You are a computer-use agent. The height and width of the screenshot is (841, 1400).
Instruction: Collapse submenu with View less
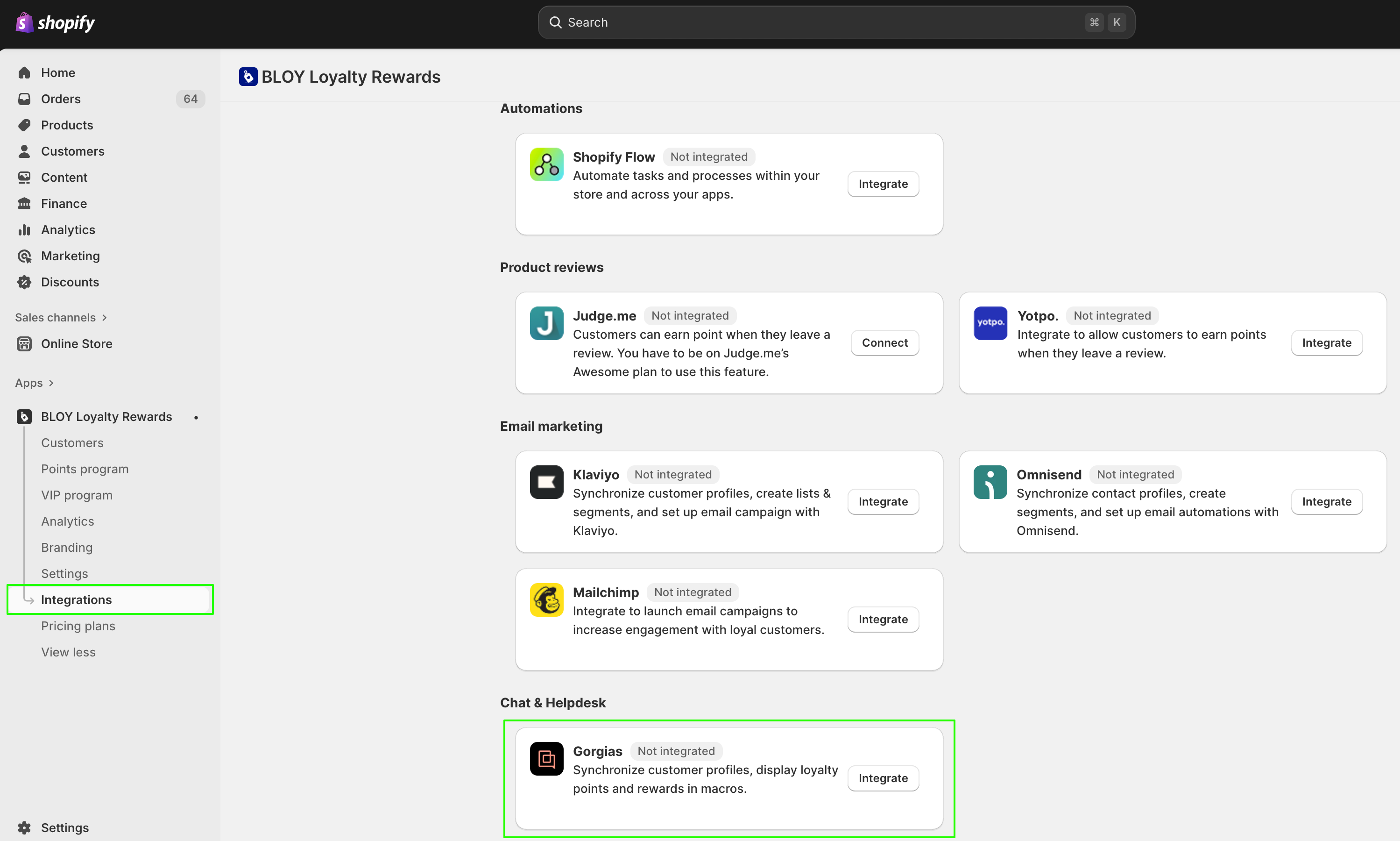coord(69,652)
